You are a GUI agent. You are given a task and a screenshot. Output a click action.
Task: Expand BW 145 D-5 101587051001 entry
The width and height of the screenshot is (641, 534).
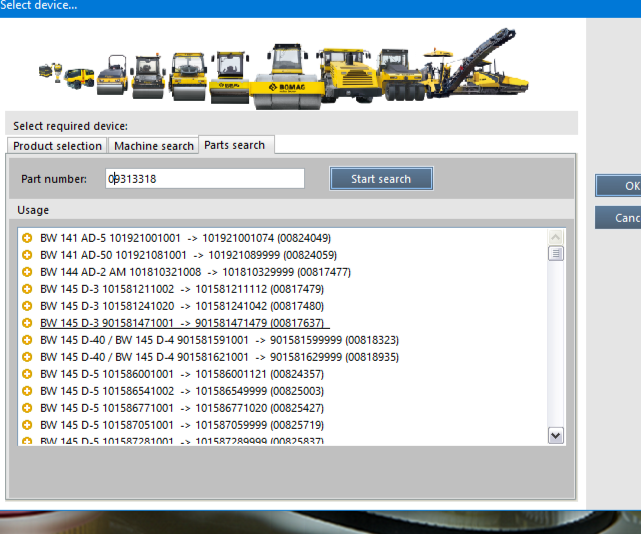coord(27,425)
